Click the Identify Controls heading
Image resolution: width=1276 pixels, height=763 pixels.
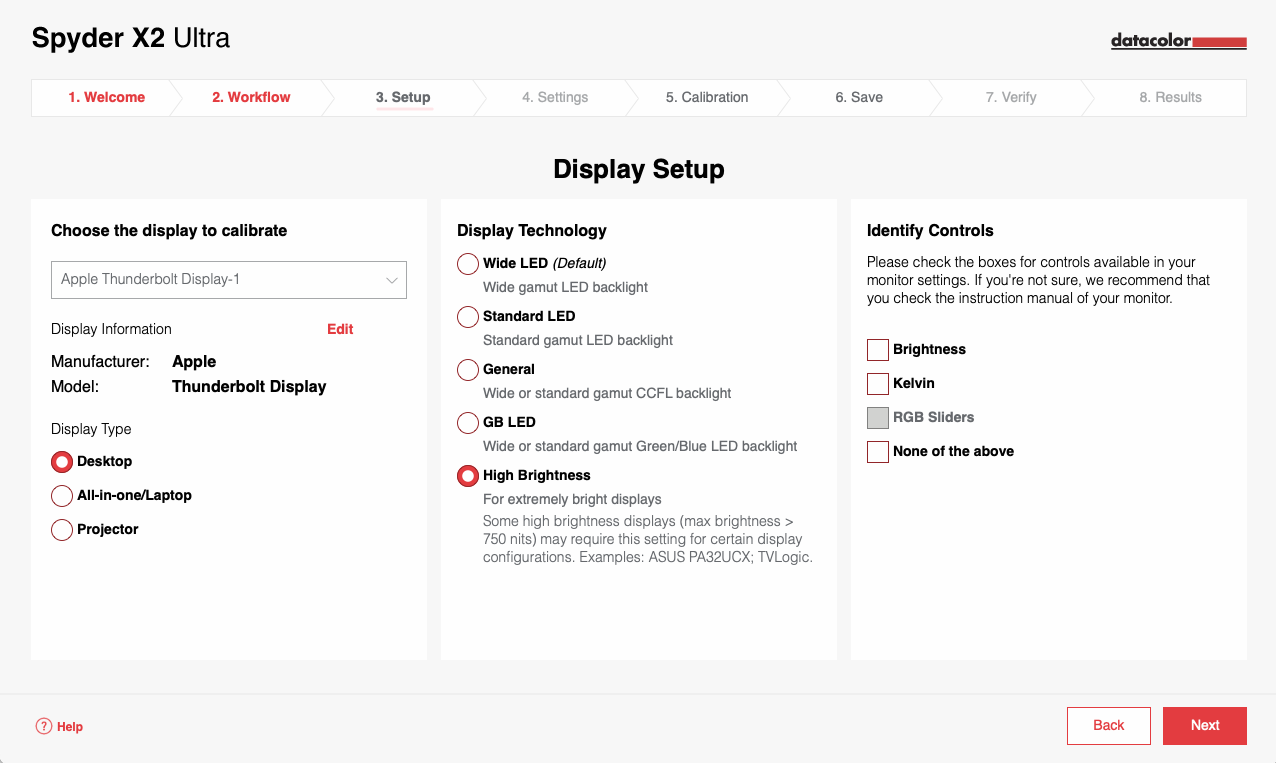(930, 230)
